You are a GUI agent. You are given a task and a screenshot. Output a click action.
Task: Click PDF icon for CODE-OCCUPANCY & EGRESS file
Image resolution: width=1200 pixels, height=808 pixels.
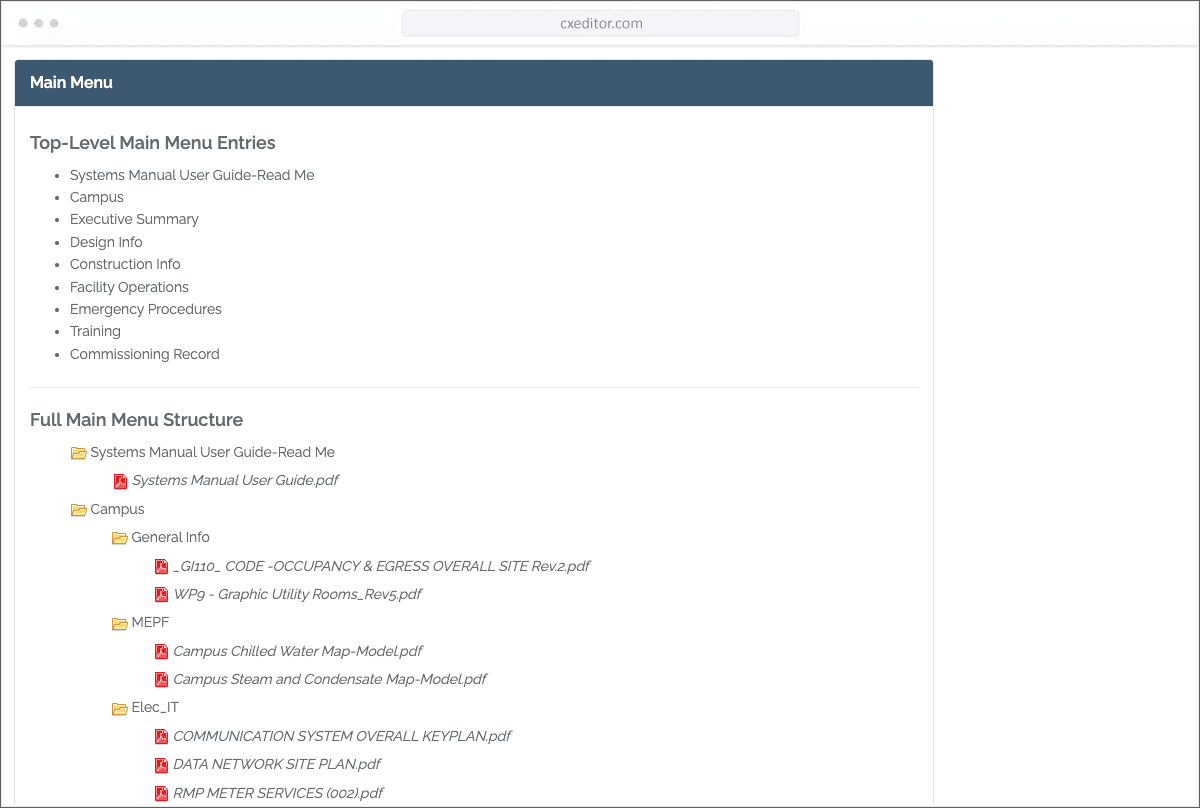click(x=161, y=567)
